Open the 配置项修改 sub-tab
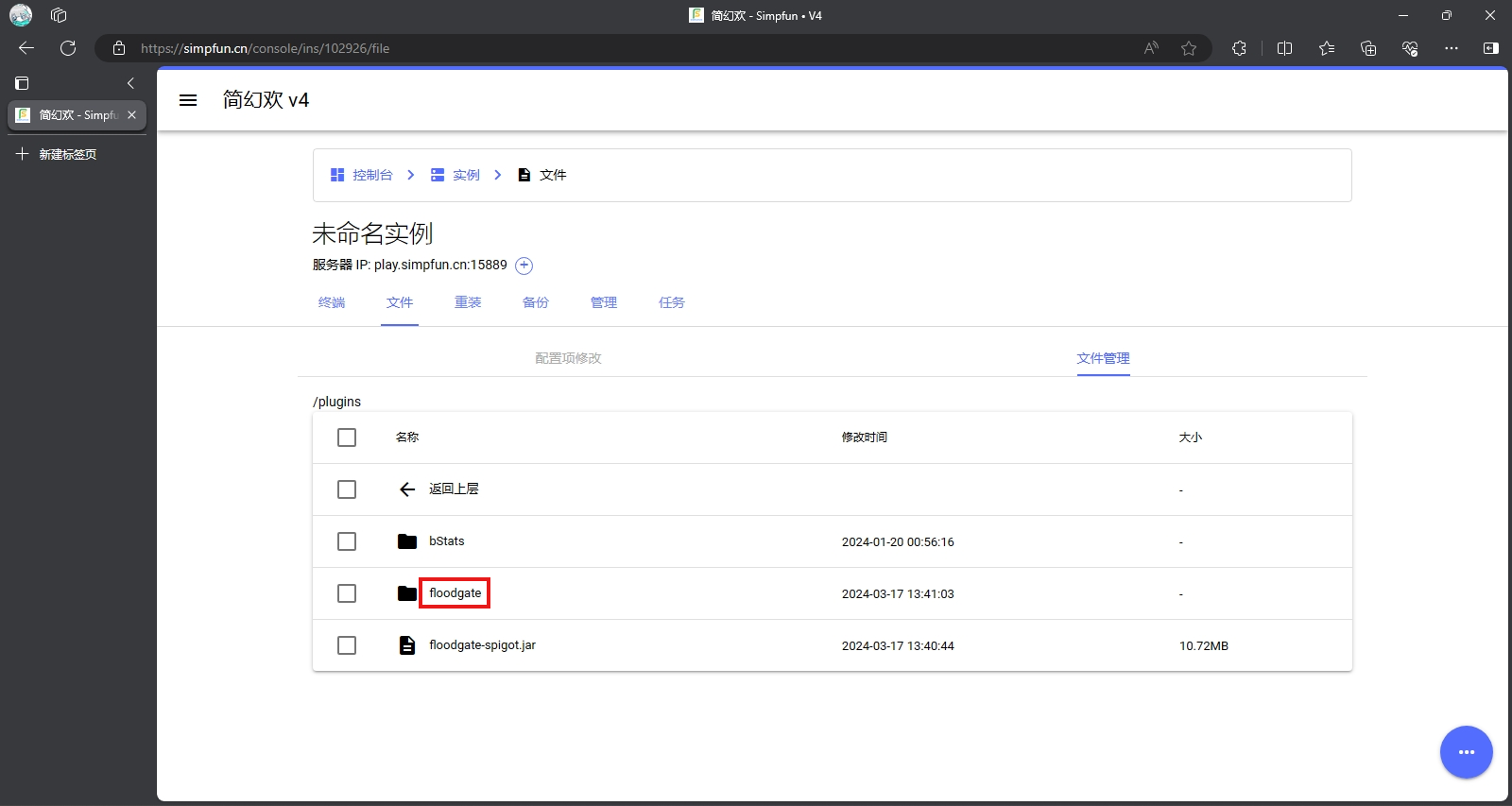1512x806 pixels. click(x=568, y=358)
